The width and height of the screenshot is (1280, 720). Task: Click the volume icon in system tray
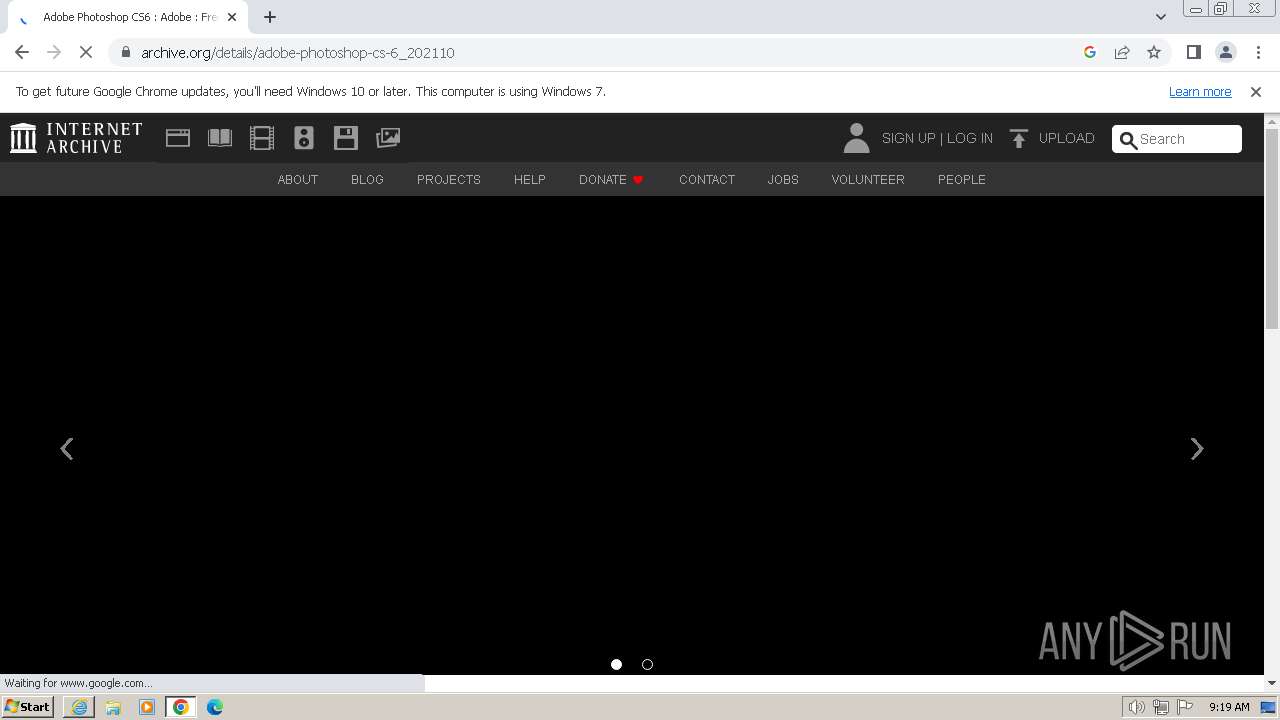(1137, 707)
